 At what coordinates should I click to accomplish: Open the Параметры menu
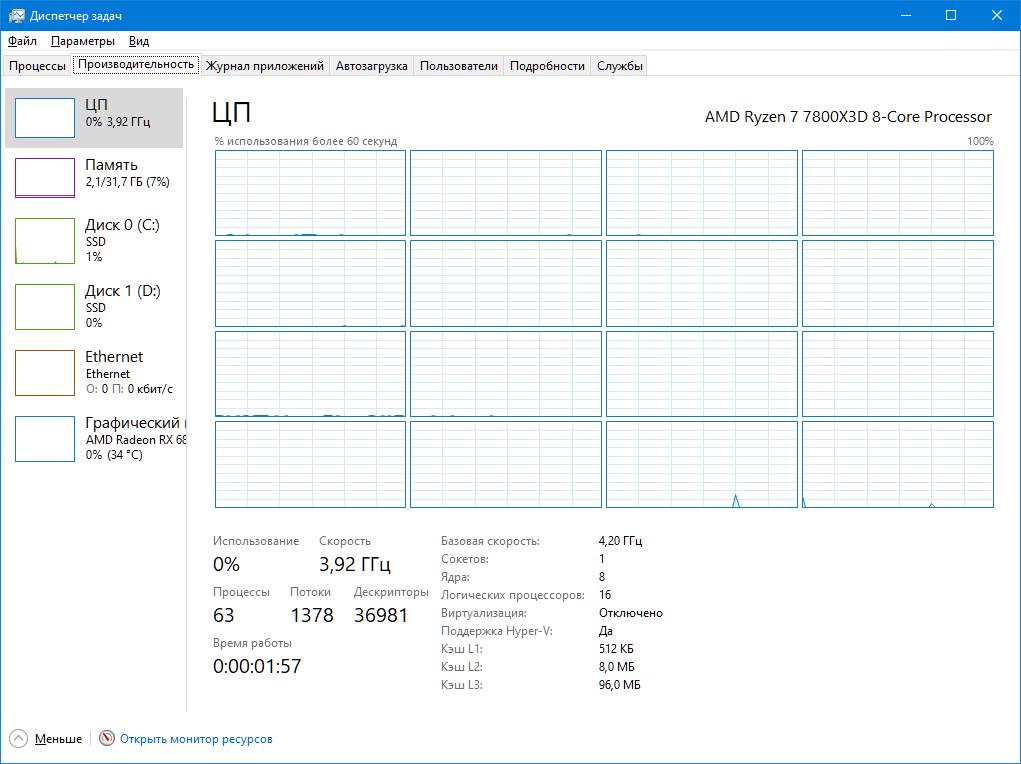click(x=83, y=41)
